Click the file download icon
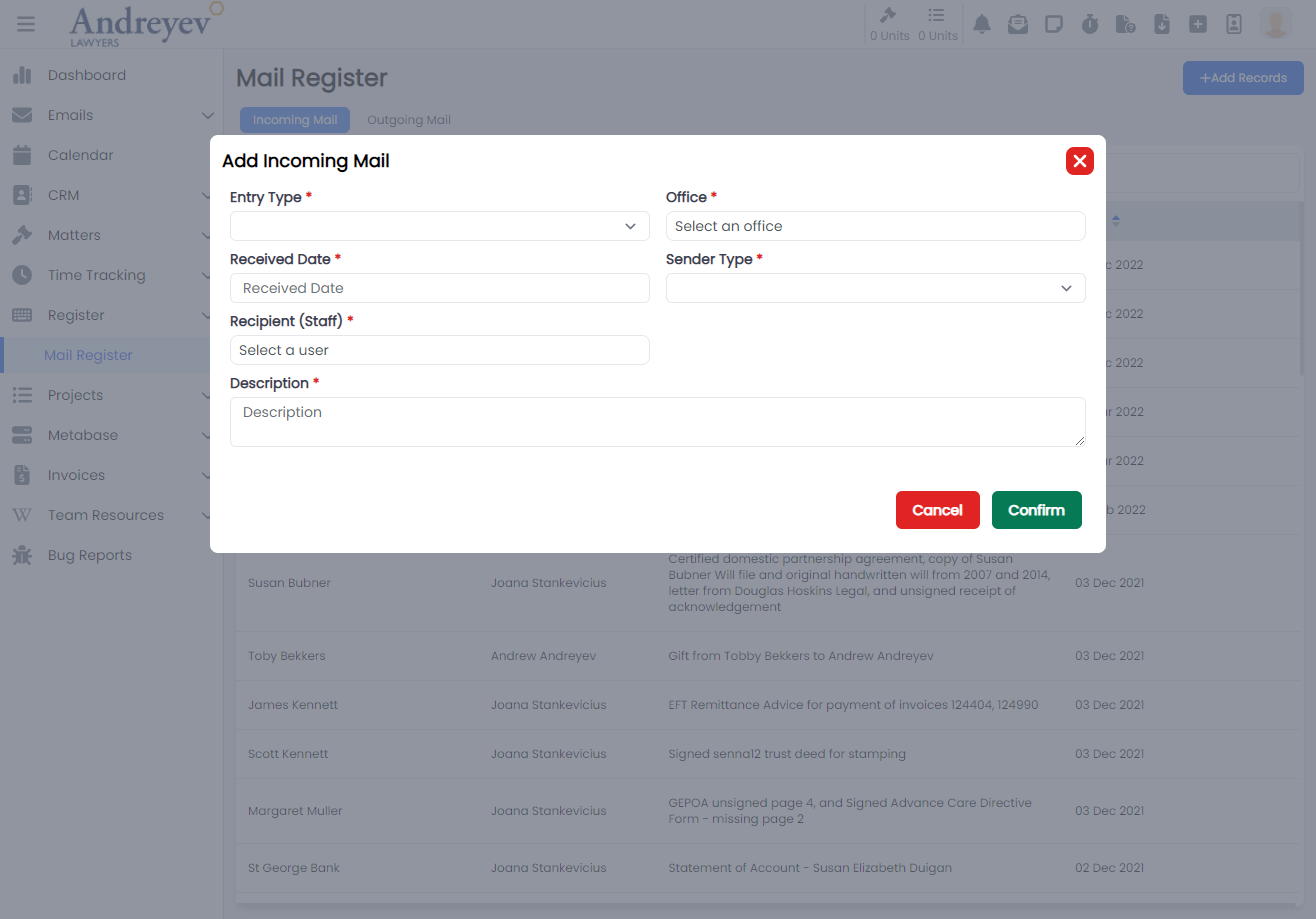This screenshot has height=919, width=1316. (x=1162, y=24)
